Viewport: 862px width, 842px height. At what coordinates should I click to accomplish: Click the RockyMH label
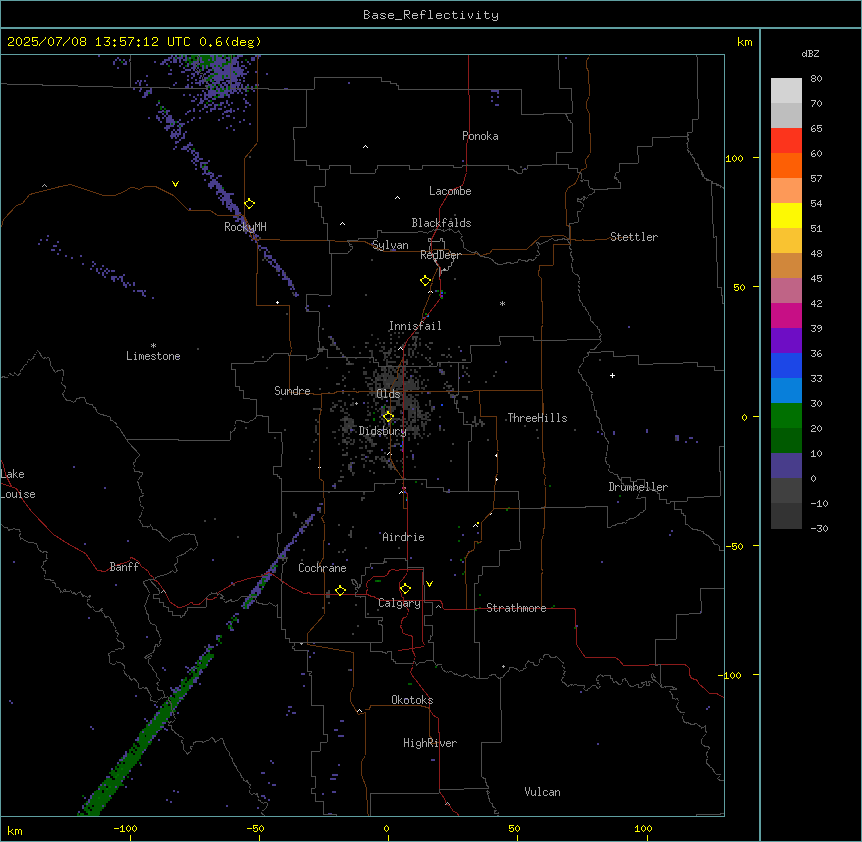[245, 227]
